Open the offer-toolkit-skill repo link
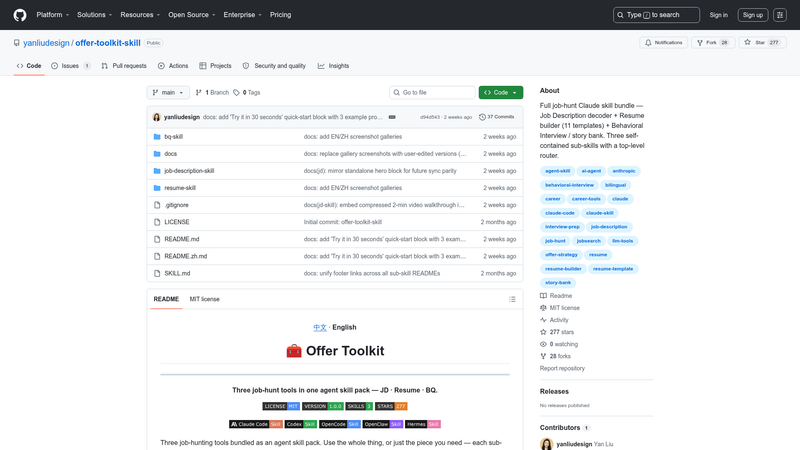Screen dimensions: 800x450 point(108,43)
